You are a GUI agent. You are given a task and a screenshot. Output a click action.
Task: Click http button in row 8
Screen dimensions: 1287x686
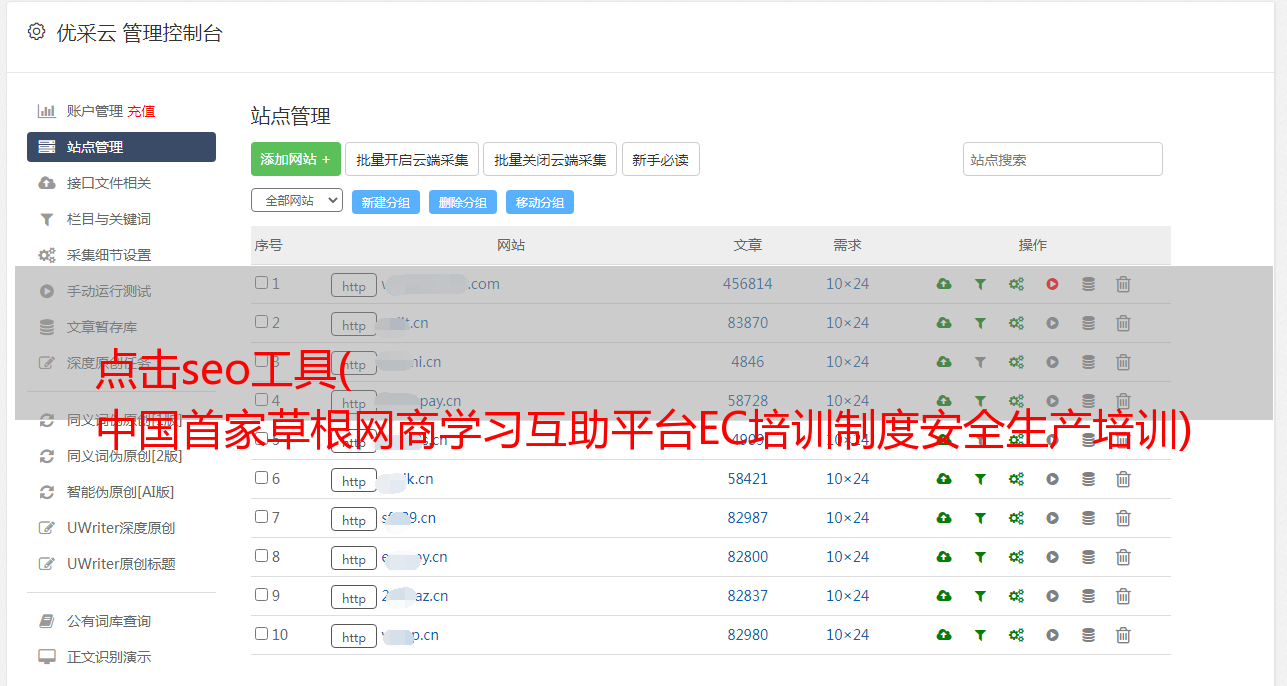(x=354, y=558)
